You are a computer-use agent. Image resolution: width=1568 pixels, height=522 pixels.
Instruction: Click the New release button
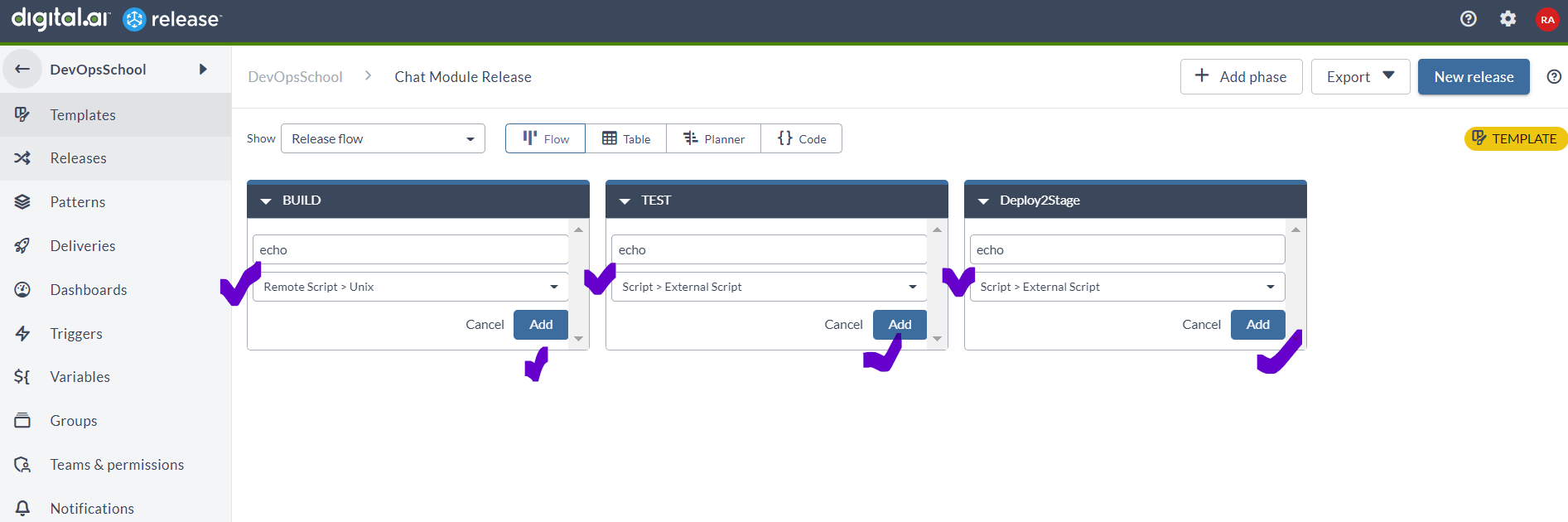pyautogui.click(x=1474, y=76)
